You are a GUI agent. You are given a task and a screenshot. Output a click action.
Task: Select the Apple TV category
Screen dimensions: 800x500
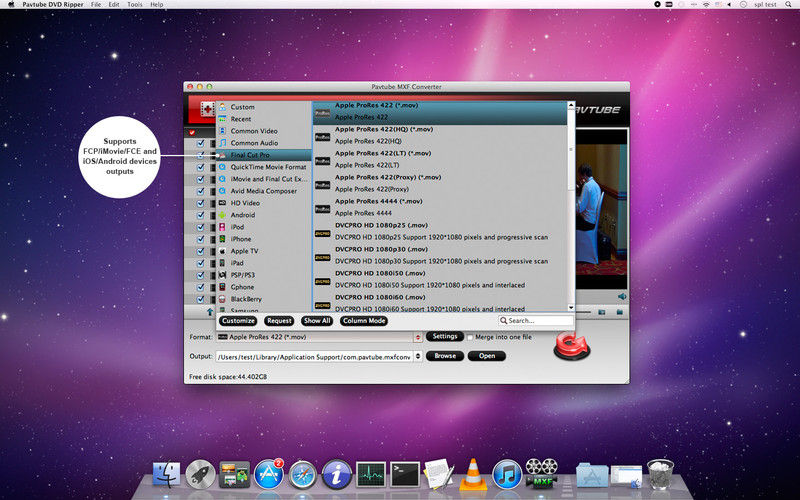tap(264, 251)
